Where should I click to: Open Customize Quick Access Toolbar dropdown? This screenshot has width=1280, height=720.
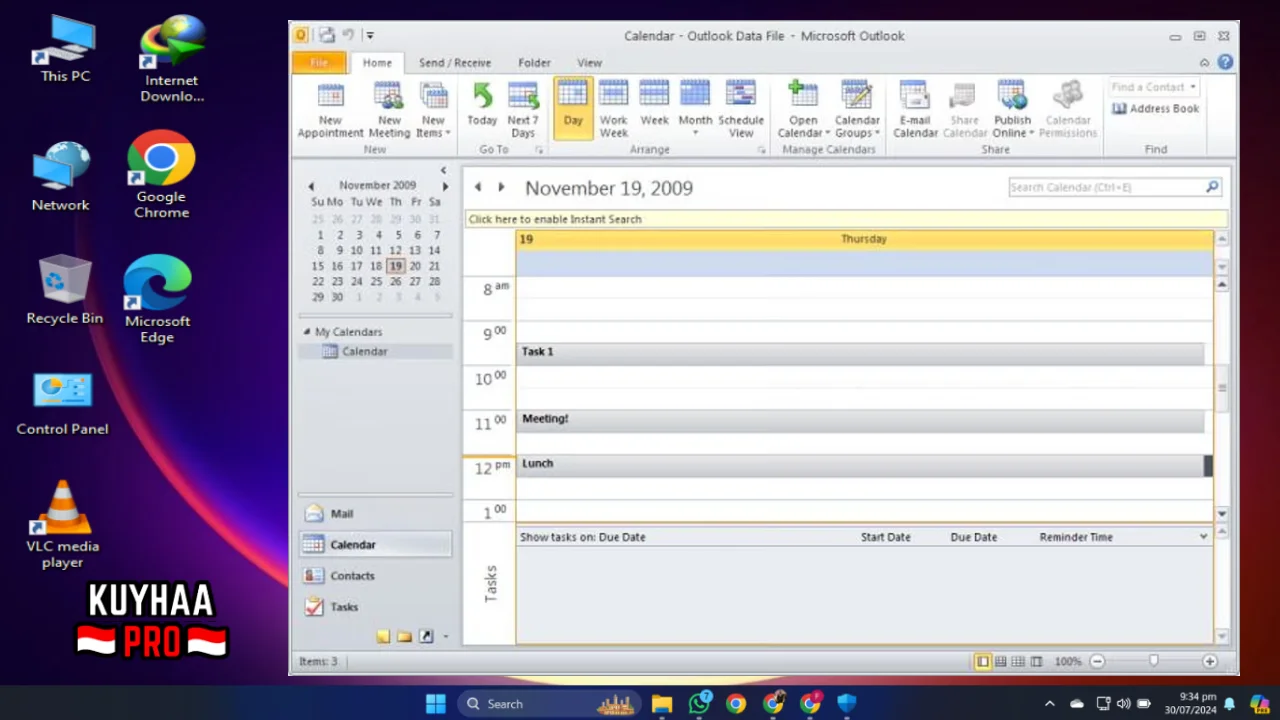click(369, 35)
